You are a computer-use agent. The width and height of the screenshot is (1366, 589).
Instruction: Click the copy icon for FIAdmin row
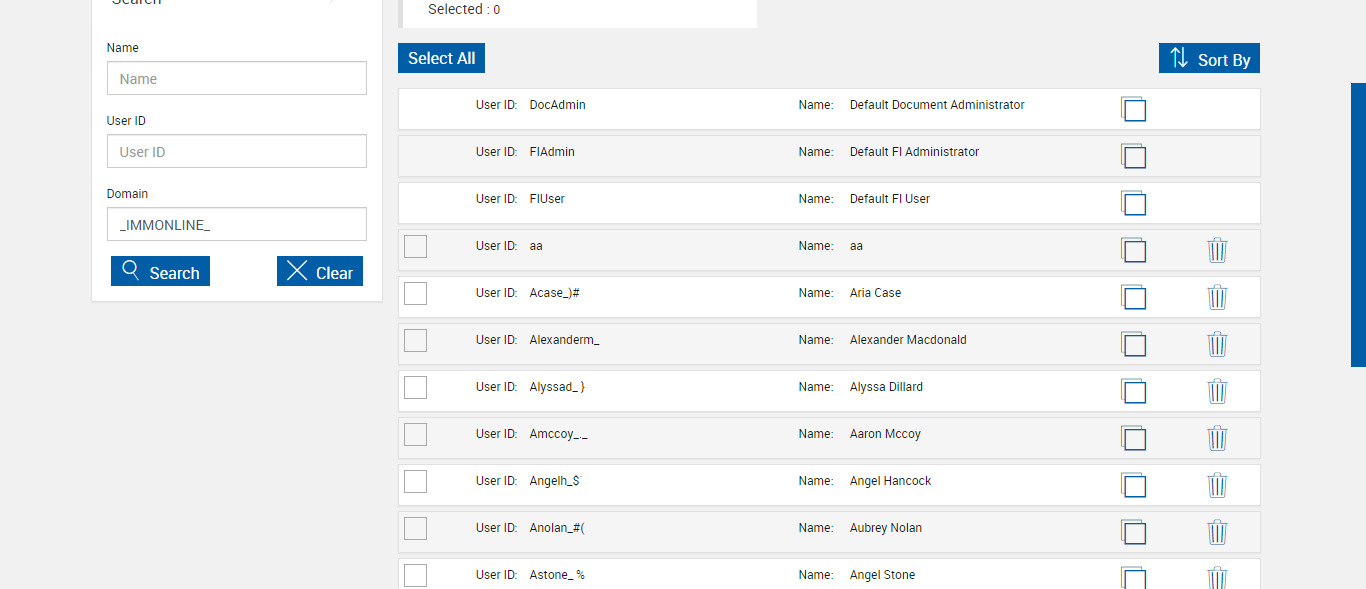pyautogui.click(x=1133, y=156)
